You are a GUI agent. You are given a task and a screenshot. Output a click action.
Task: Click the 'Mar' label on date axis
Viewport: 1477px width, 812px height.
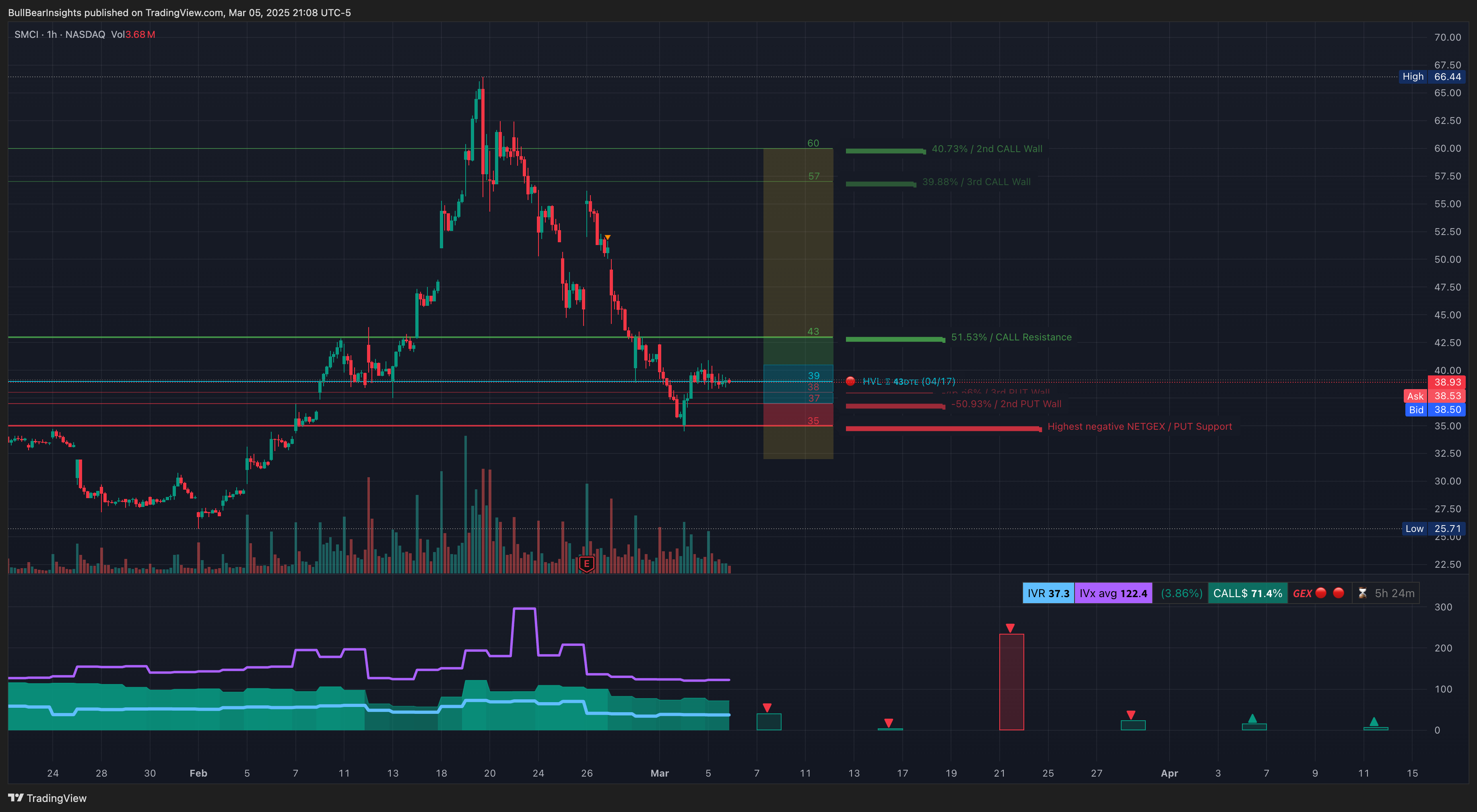click(x=659, y=774)
